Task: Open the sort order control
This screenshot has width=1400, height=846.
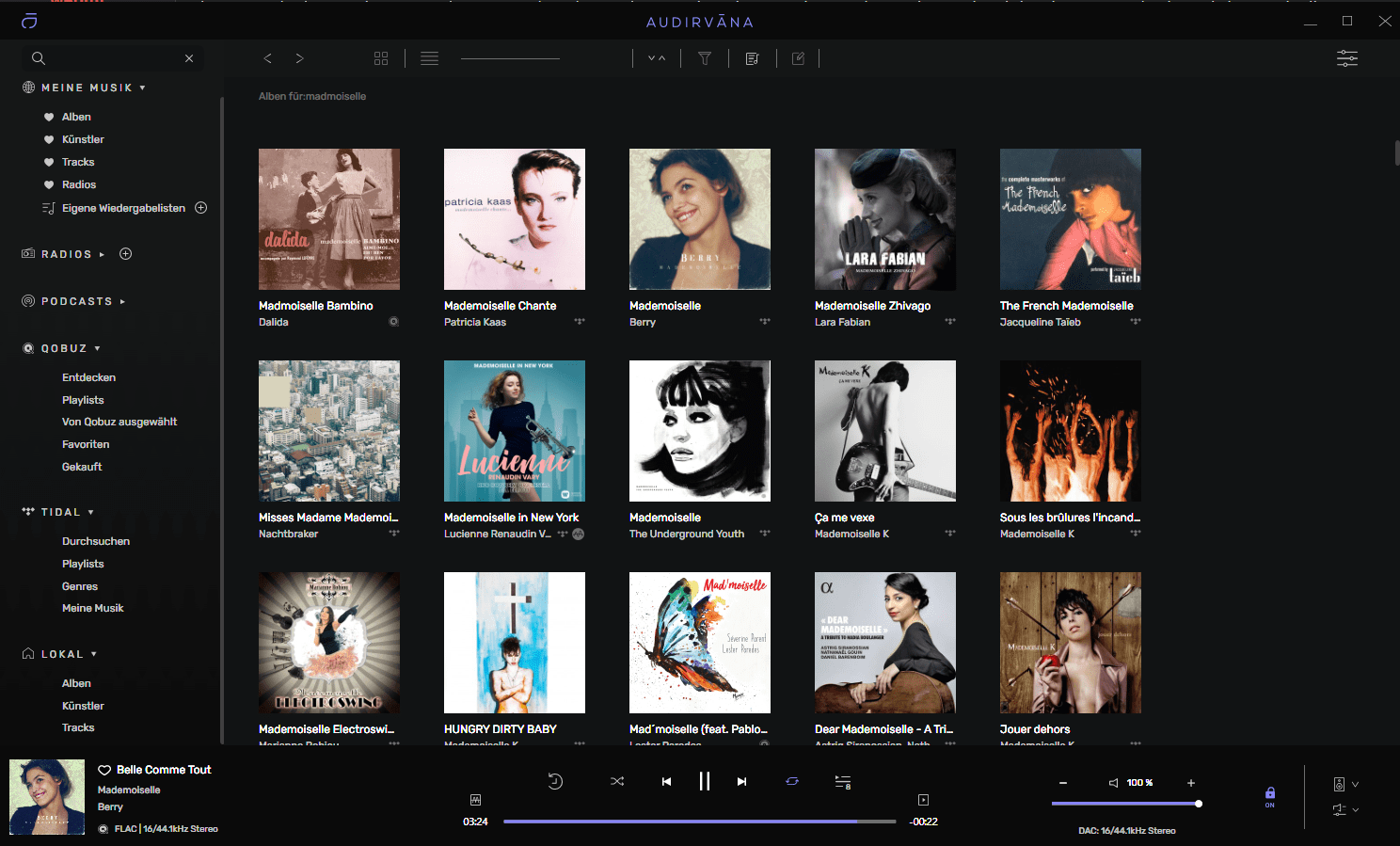Action: (657, 58)
